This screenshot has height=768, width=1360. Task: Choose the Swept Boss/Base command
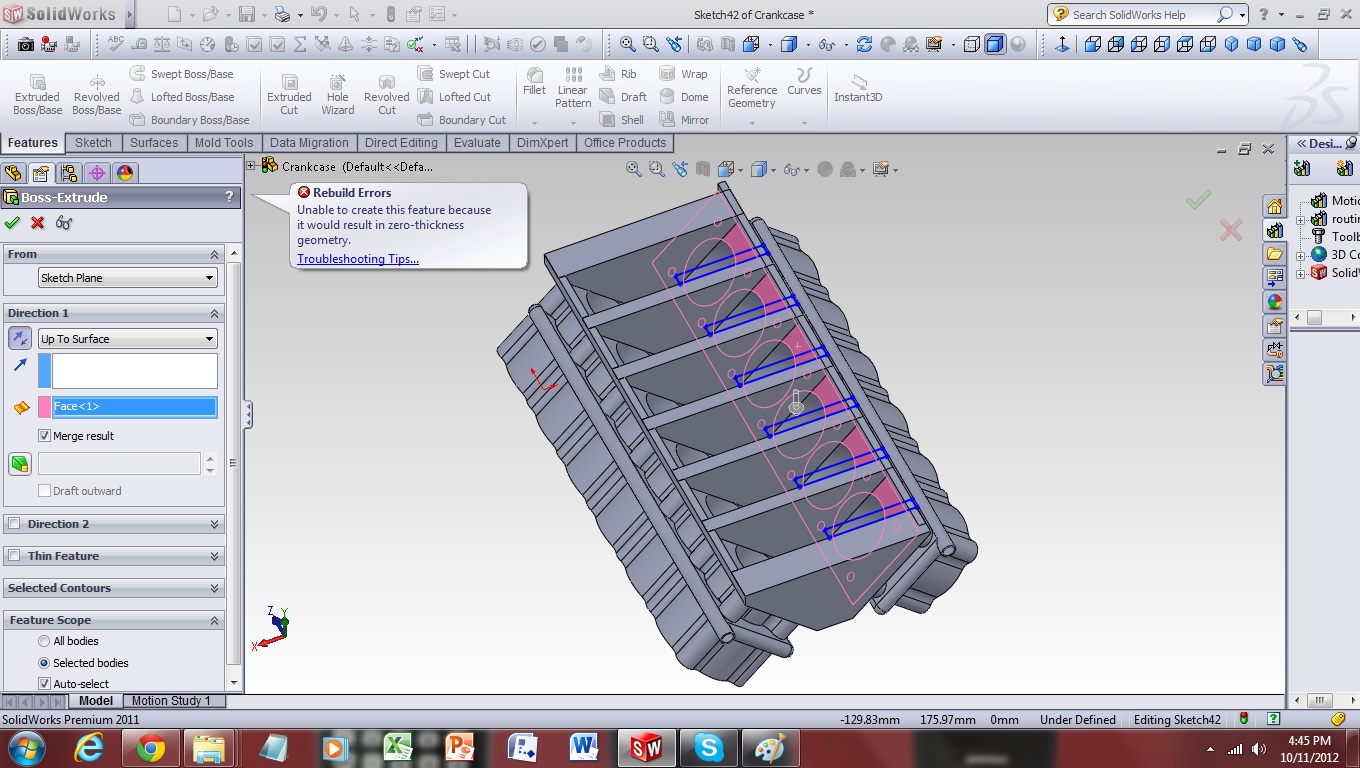coord(182,74)
